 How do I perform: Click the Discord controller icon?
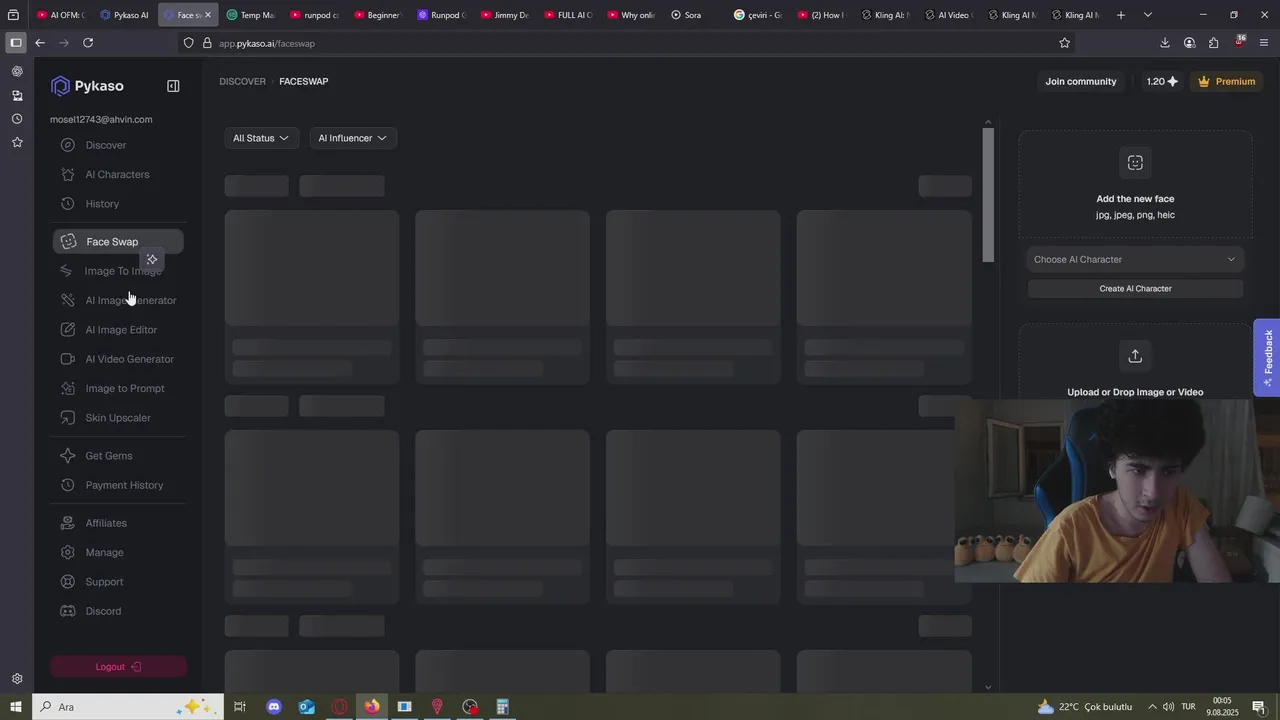(68, 611)
